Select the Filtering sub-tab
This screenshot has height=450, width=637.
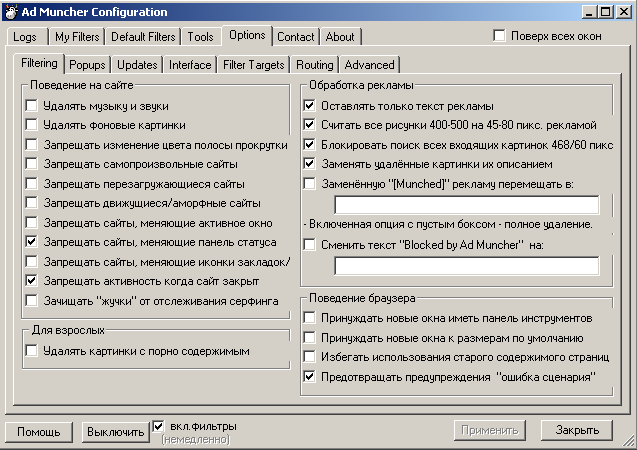[39, 63]
